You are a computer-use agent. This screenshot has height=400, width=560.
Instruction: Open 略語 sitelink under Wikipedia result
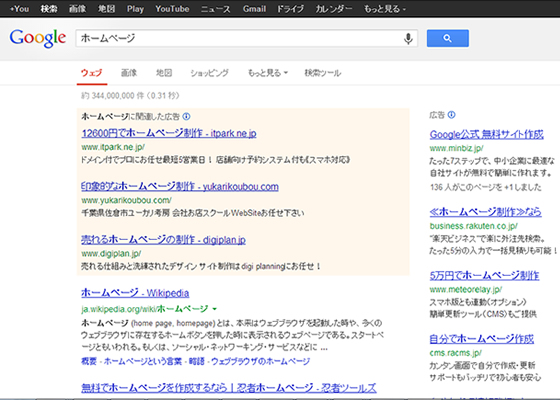click(196, 361)
